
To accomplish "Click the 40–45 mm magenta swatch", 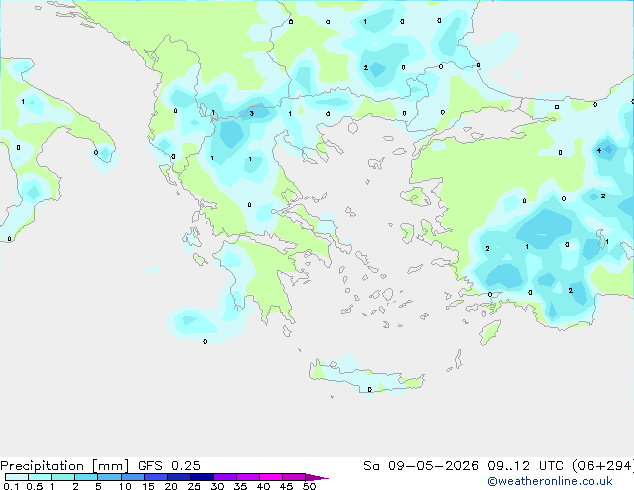I will pos(271,477).
